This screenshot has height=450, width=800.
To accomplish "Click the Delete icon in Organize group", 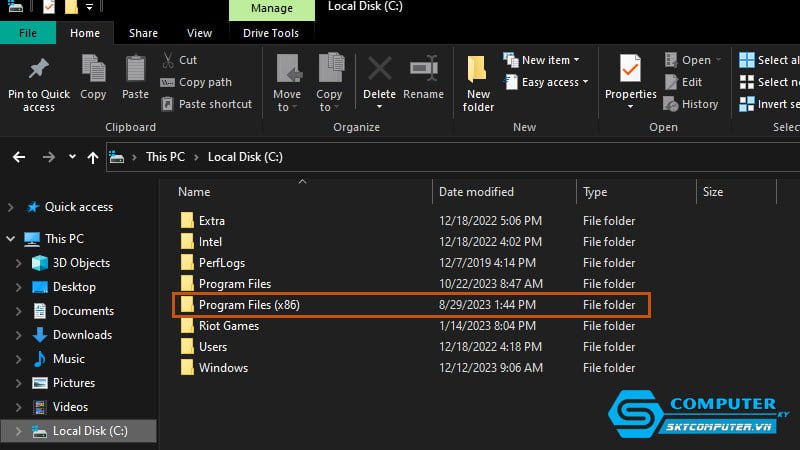I will [379, 70].
